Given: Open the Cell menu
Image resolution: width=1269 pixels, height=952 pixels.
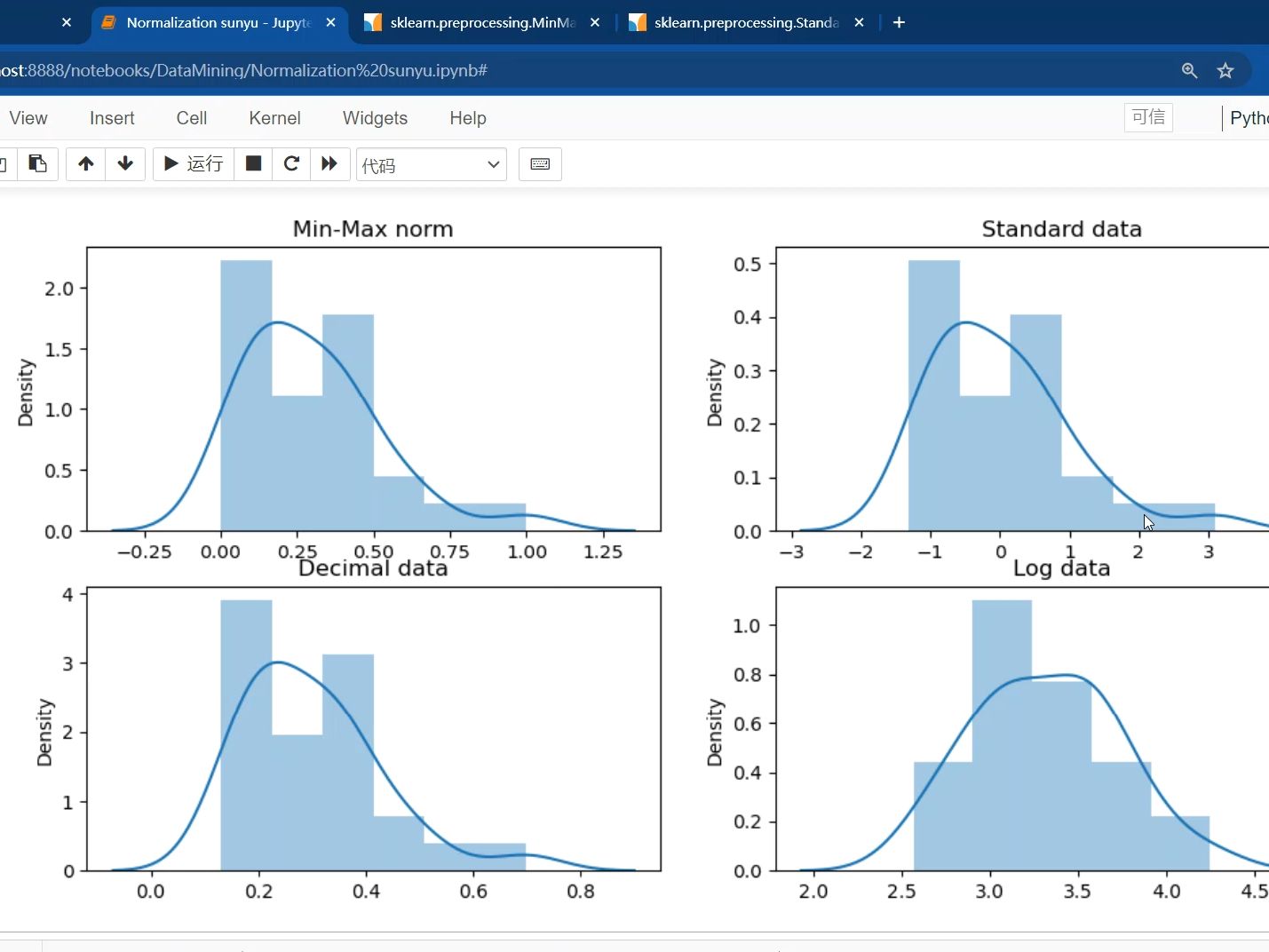Looking at the screenshot, I should pyautogui.click(x=192, y=118).
